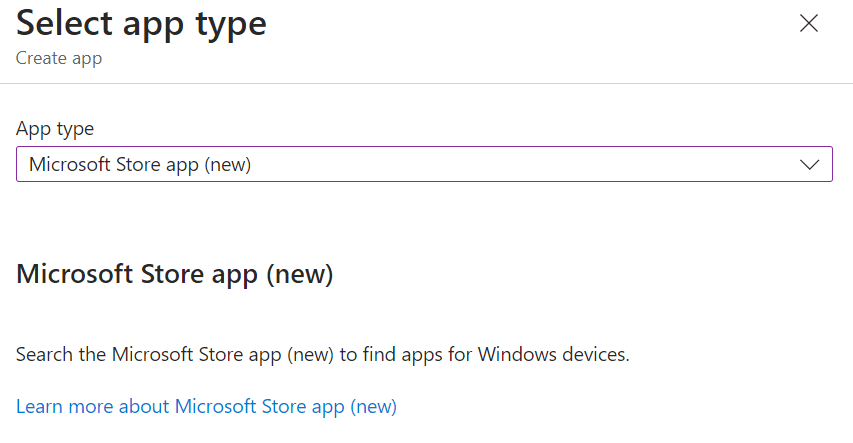Close the Select app type pane
Image resolution: width=853 pixels, height=443 pixels.
pyautogui.click(x=809, y=23)
